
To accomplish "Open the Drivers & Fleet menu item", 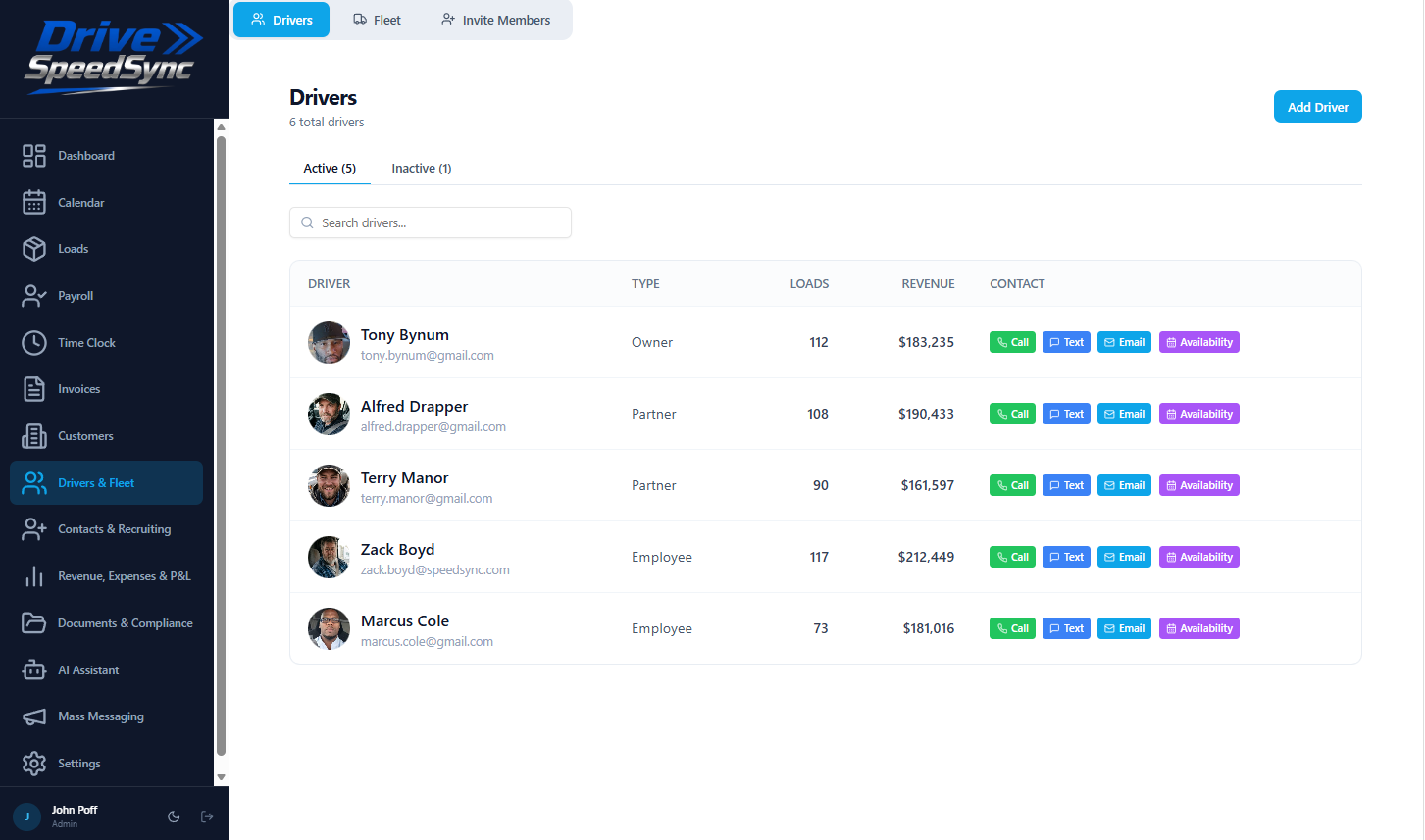I will pos(106,483).
